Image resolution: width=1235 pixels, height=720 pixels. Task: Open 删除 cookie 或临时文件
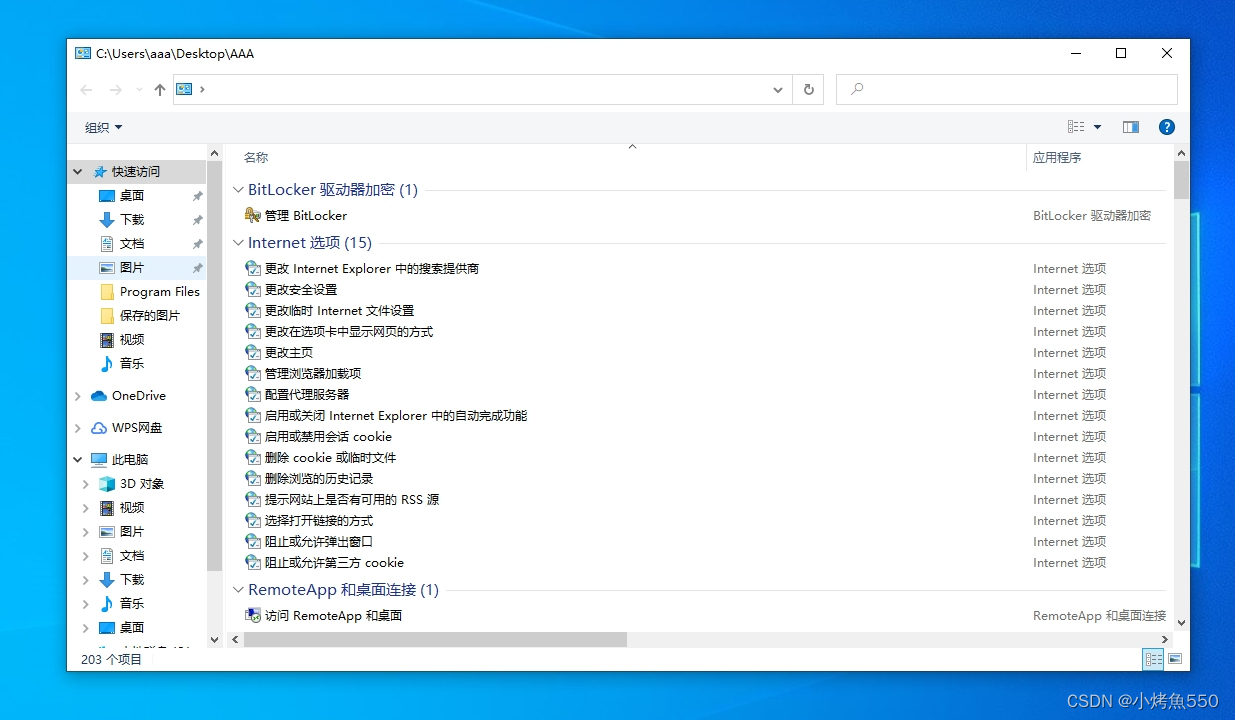[330, 457]
